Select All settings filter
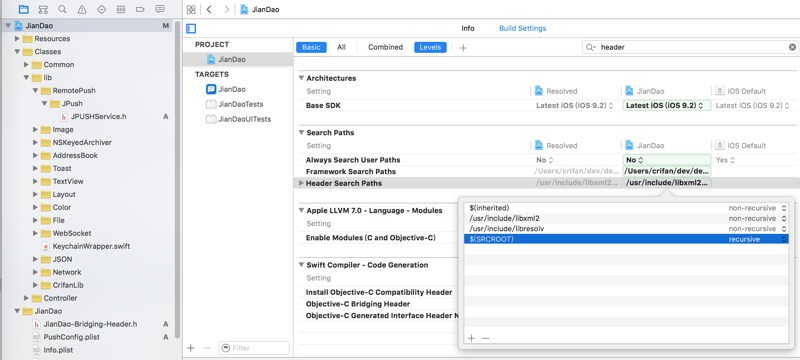The image size is (800, 360). (x=341, y=47)
